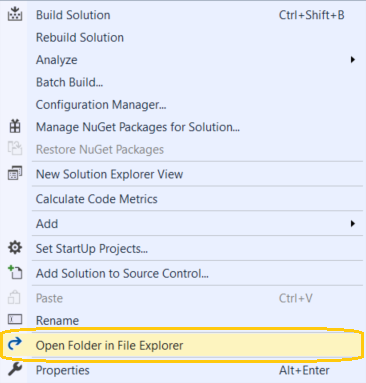Click the blue arrow Open Folder icon
Image resolution: width=366 pixels, height=383 pixels.
pos(15,344)
